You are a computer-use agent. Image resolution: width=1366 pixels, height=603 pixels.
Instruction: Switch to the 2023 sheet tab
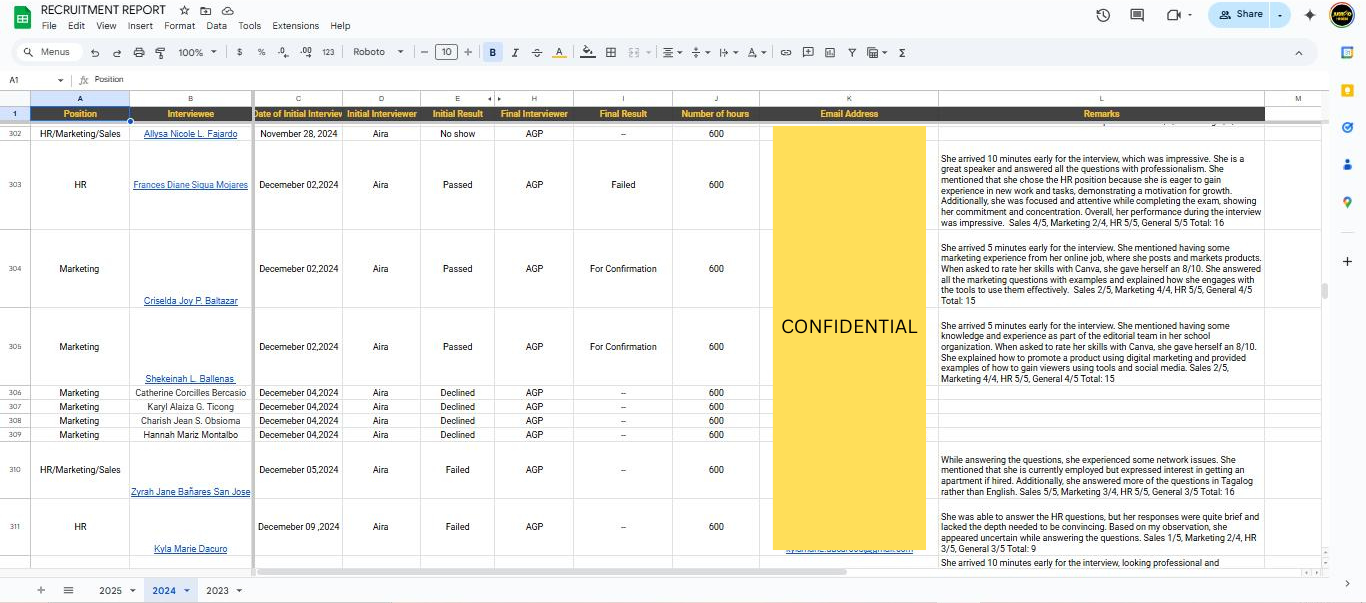tap(217, 591)
